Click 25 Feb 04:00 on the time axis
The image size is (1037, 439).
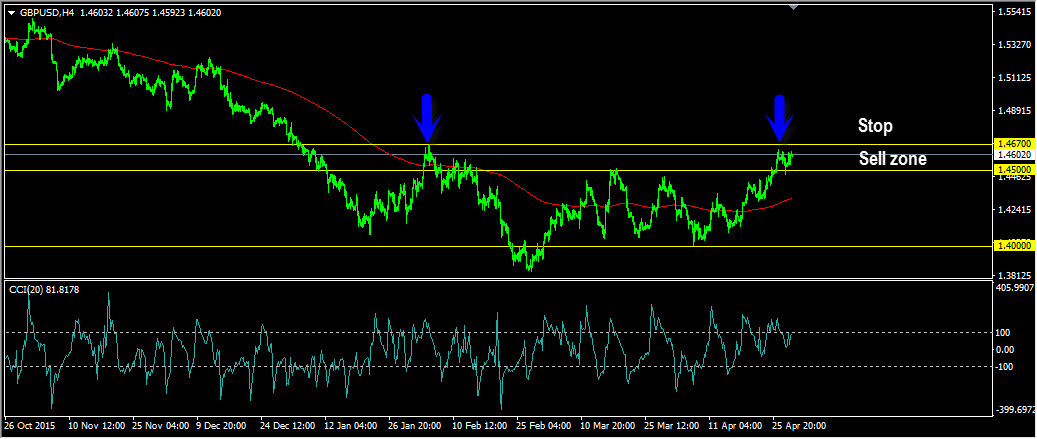pyautogui.click(x=545, y=425)
